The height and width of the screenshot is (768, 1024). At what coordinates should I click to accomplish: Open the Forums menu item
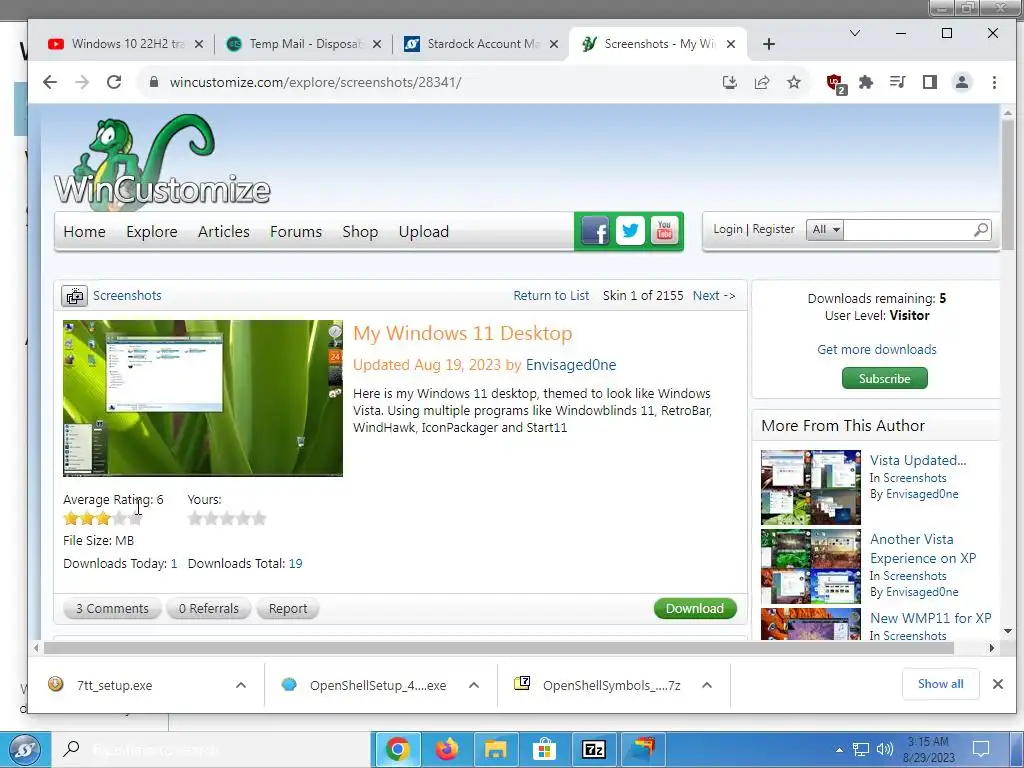[x=296, y=232]
